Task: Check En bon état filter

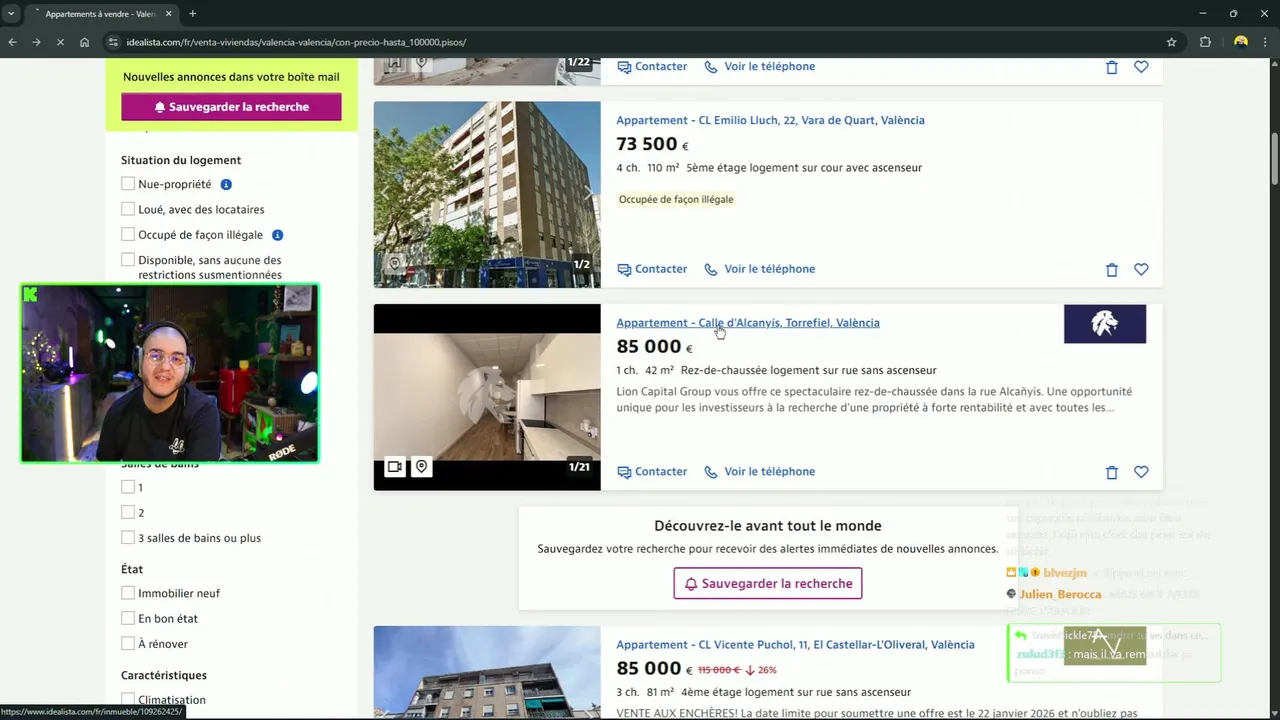Action: pyautogui.click(x=128, y=619)
